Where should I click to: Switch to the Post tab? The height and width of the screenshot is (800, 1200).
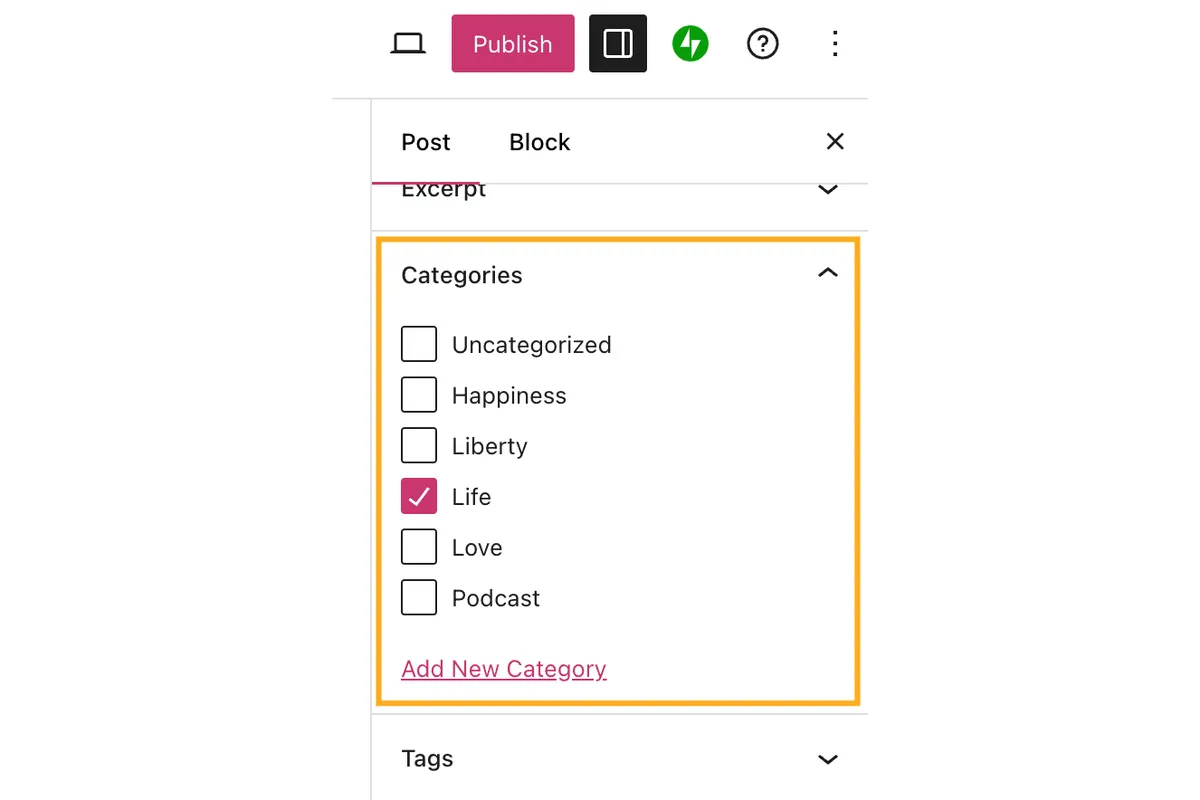pos(426,142)
